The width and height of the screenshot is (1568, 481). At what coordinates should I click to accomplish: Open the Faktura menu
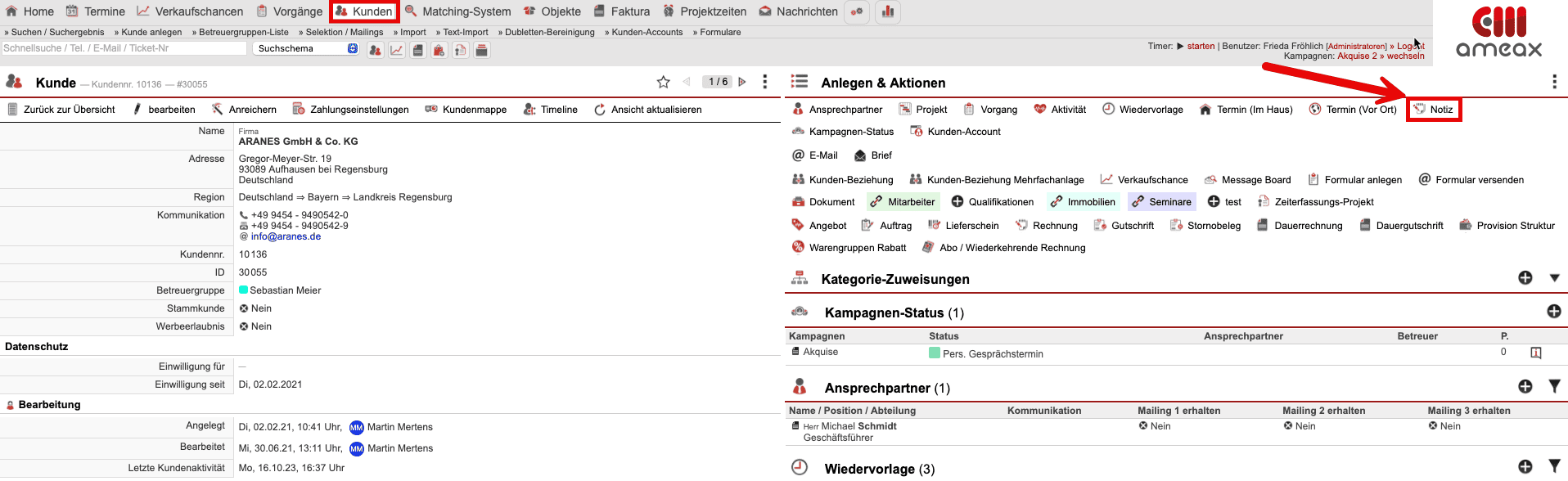(x=621, y=11)
